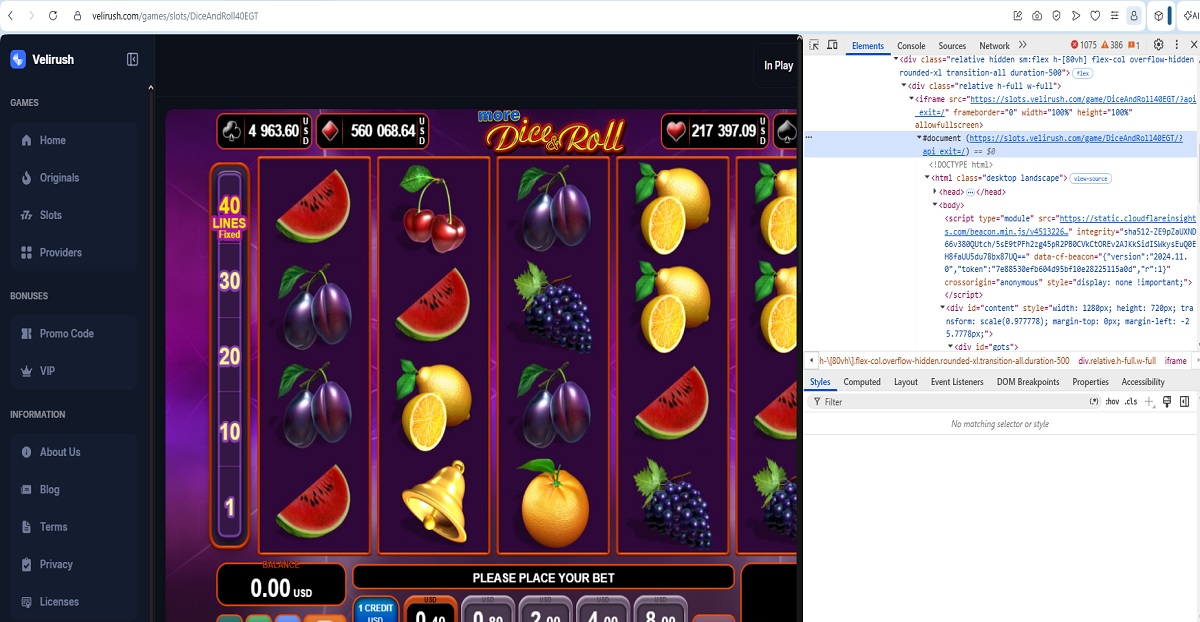The height and width of the screenshot is (622, 1200).
Task: Click the AI button in browser toolbar
Action: click(1190, 16)
